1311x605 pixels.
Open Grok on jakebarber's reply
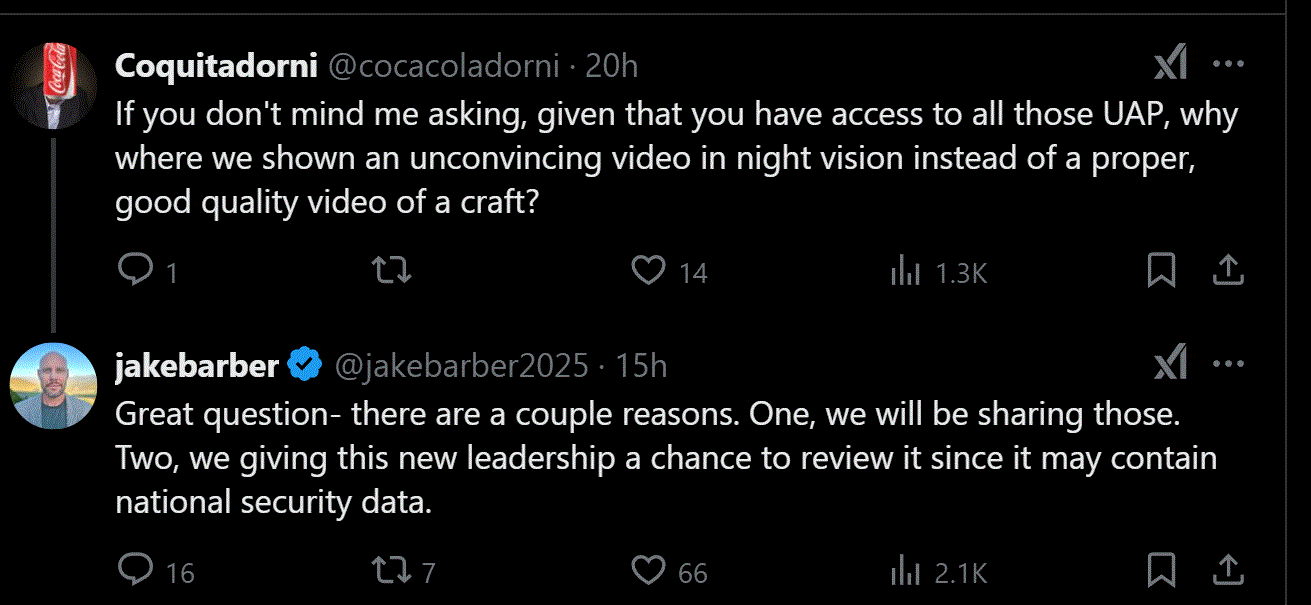(1169, 366)
